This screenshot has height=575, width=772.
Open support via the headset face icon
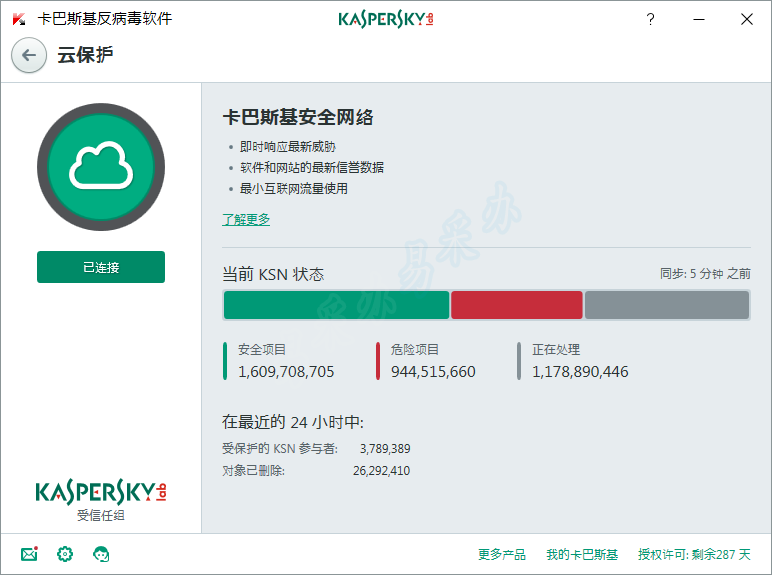pyautogui.click(x=101, y=554)
